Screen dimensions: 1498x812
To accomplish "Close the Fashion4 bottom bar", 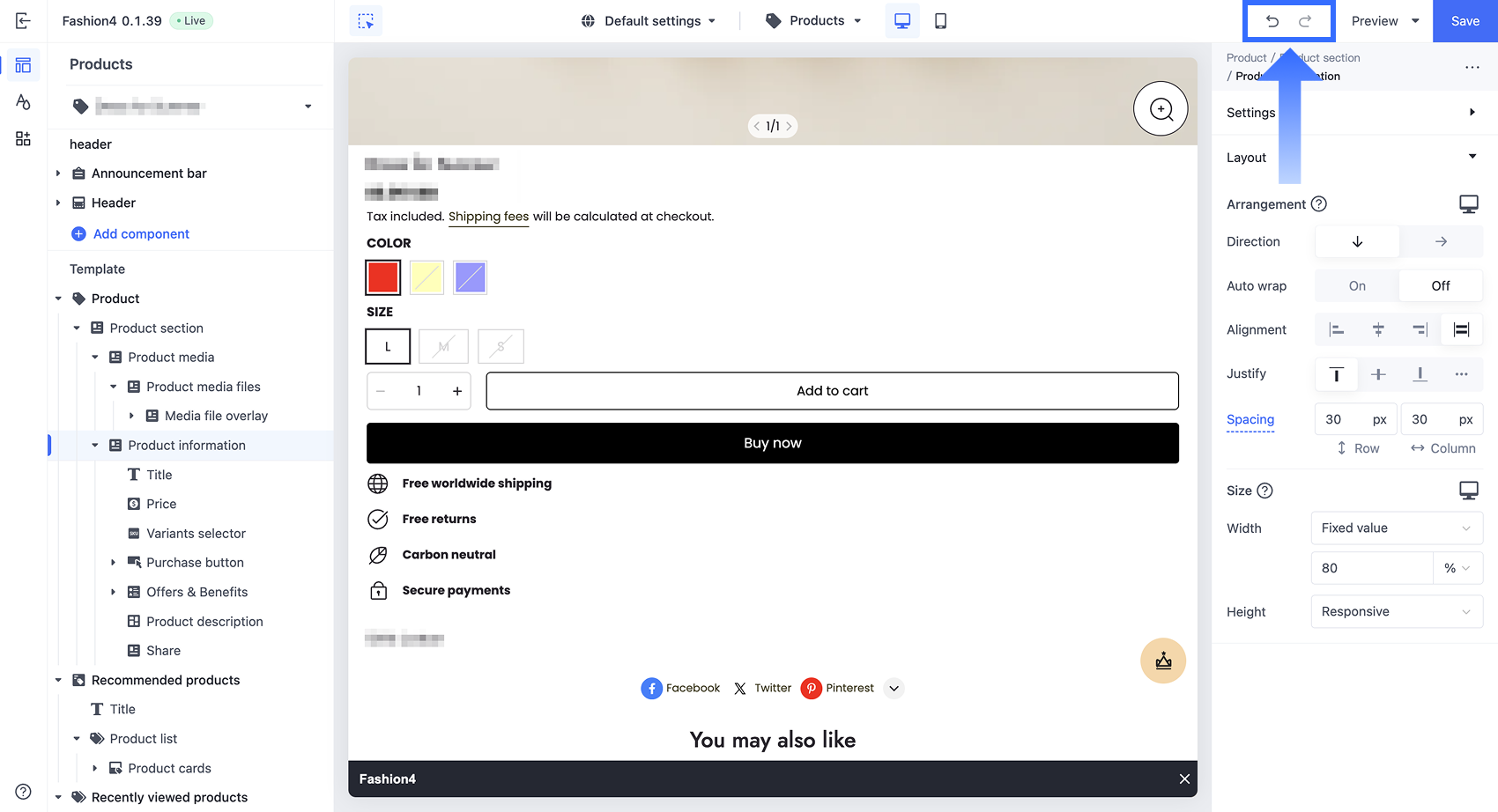I will [x=1184, y=779].
